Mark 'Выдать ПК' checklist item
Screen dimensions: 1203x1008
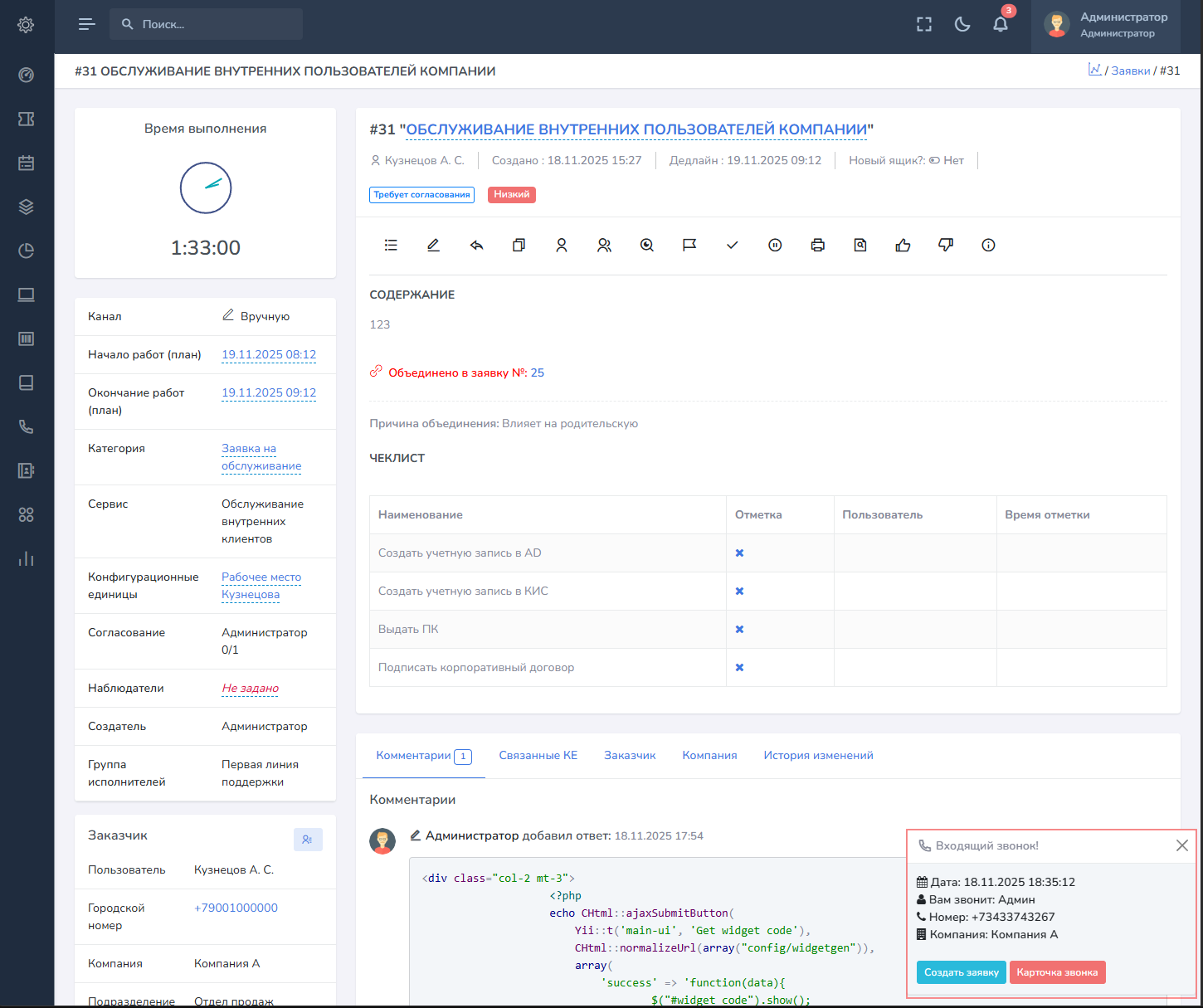pyautogui.click(x=739, y=629)
